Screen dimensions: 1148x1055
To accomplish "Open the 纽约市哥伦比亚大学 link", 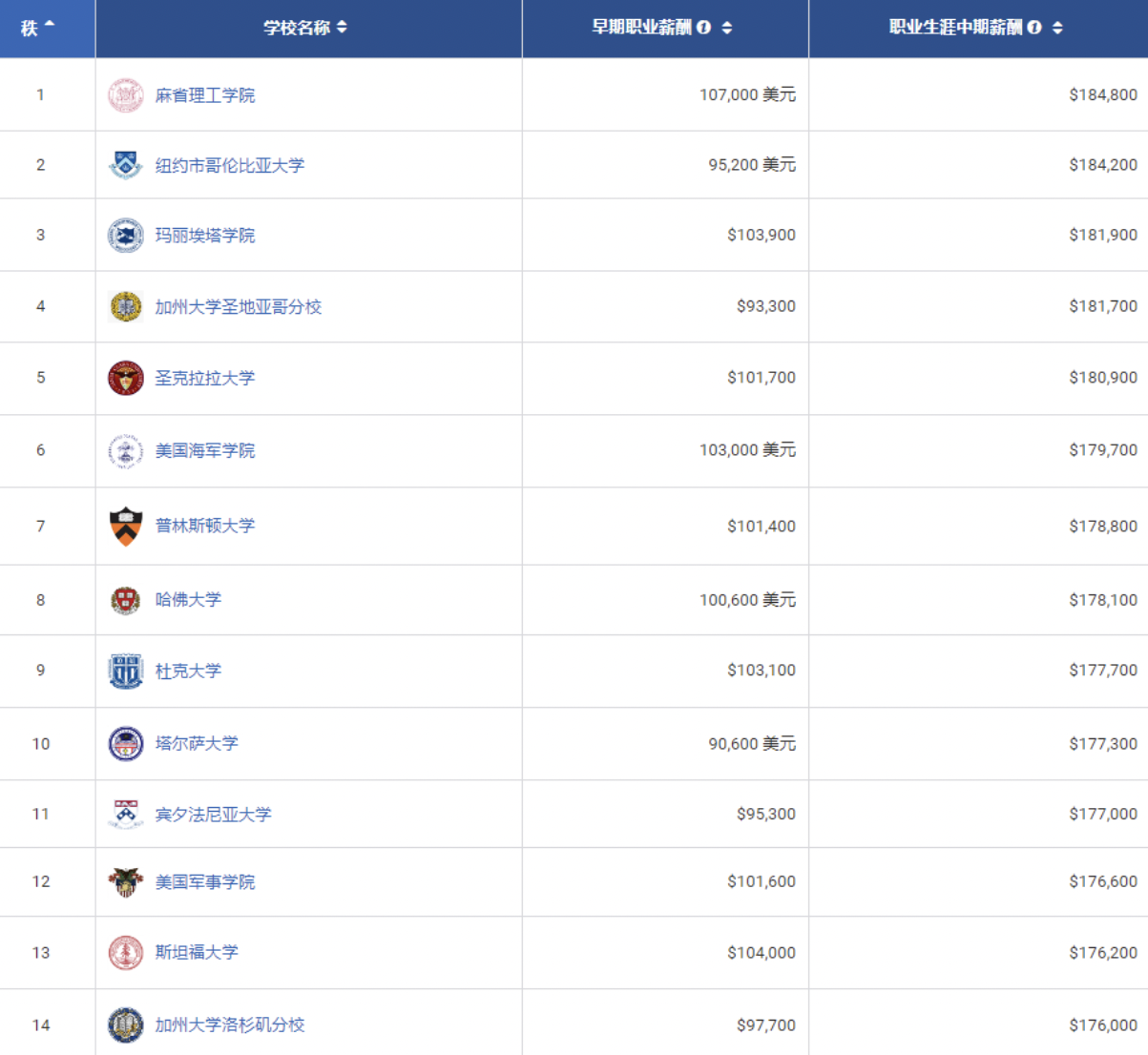I will [x=230, y=165].
